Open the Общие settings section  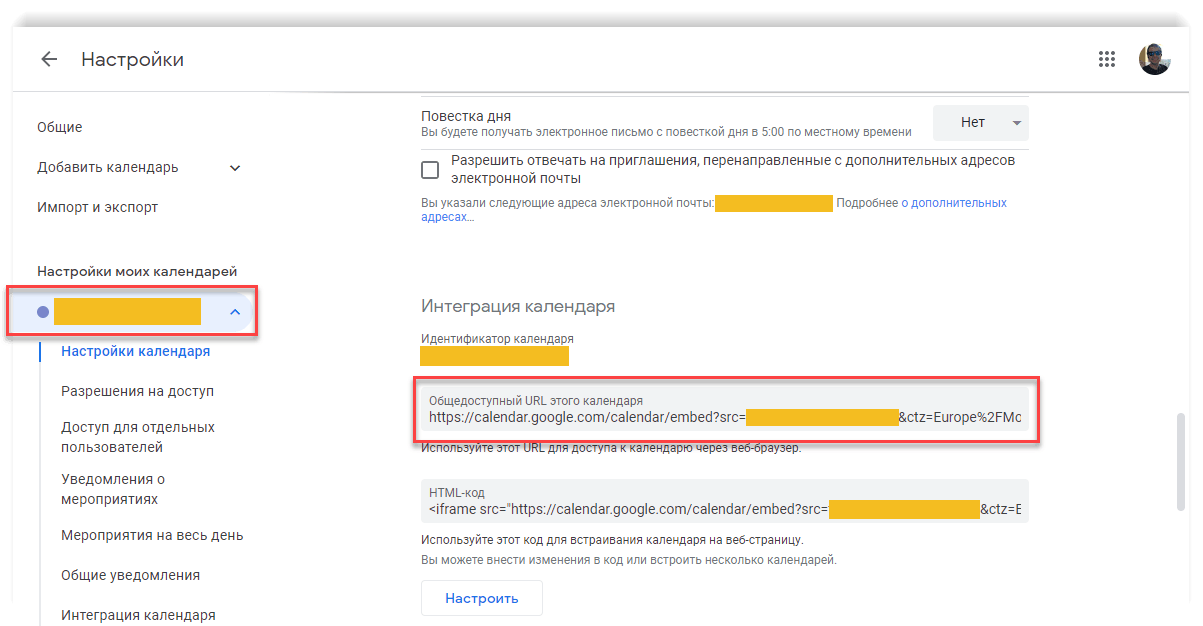60,127
